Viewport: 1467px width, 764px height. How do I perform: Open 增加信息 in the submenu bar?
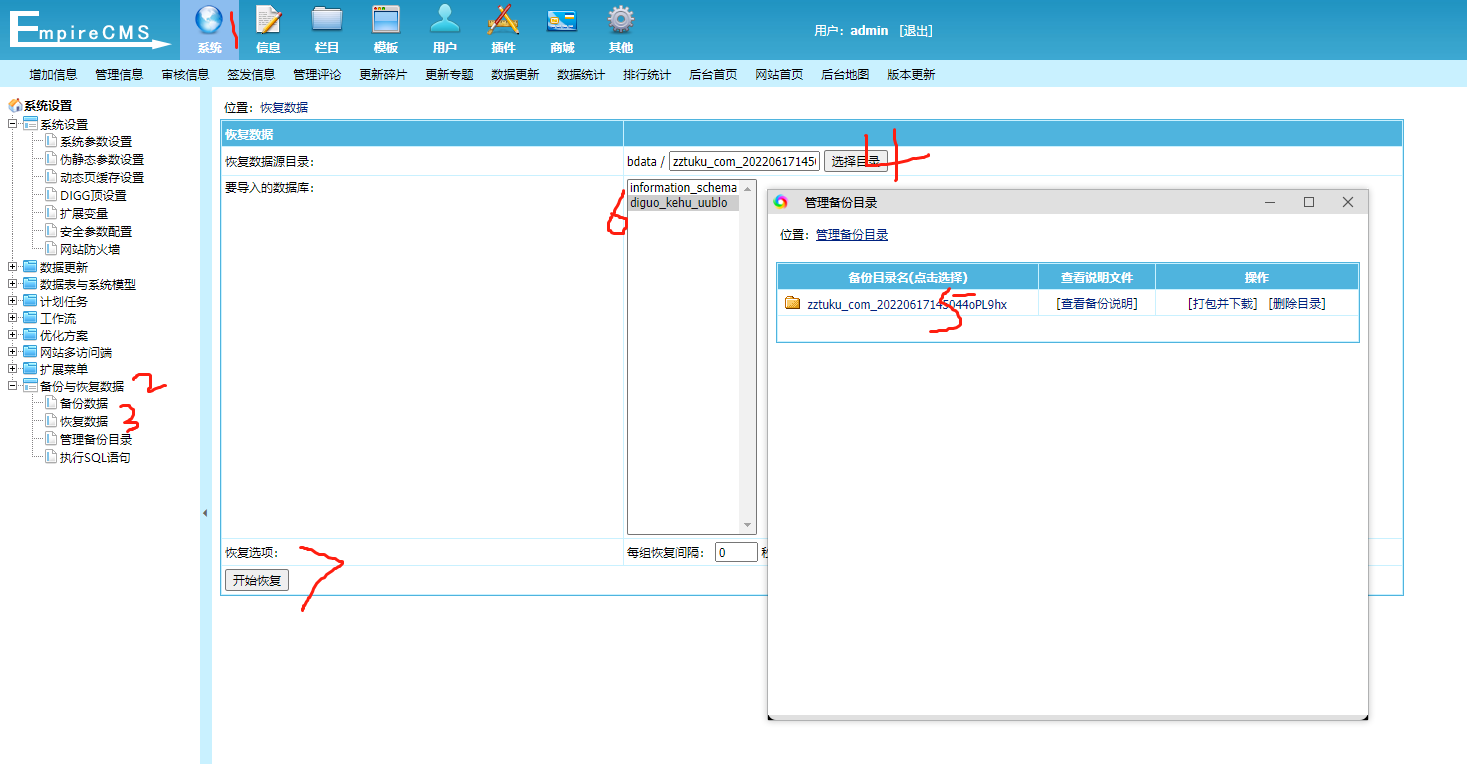click(53, 74)
